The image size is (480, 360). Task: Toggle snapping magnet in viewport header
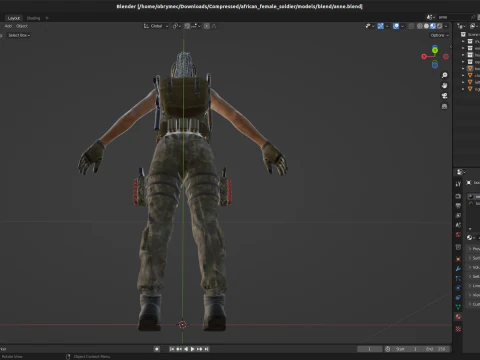pyautogui.click(x=187, y=26)
